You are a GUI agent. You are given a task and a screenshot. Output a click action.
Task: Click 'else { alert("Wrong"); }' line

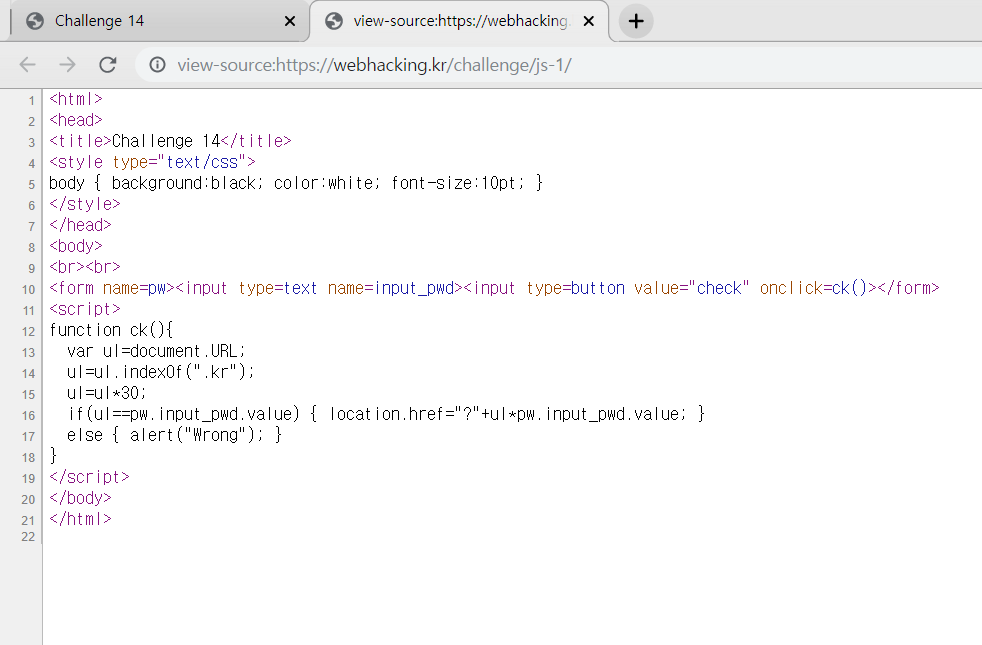coord(175,435)
